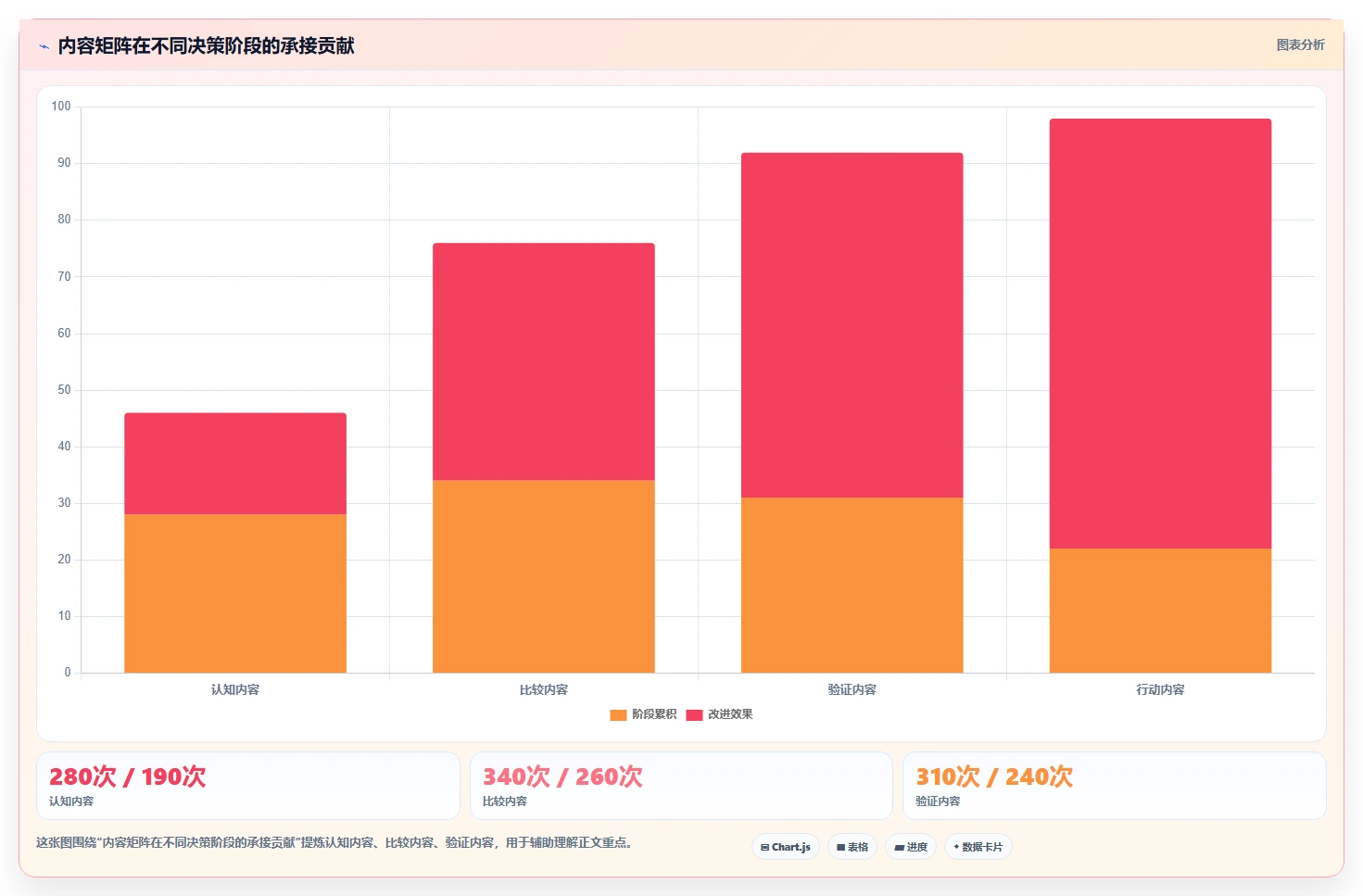Click the 认知内容 x-axis label
The height and width of the screenshot is (896, 1363).
click(235, 689)
